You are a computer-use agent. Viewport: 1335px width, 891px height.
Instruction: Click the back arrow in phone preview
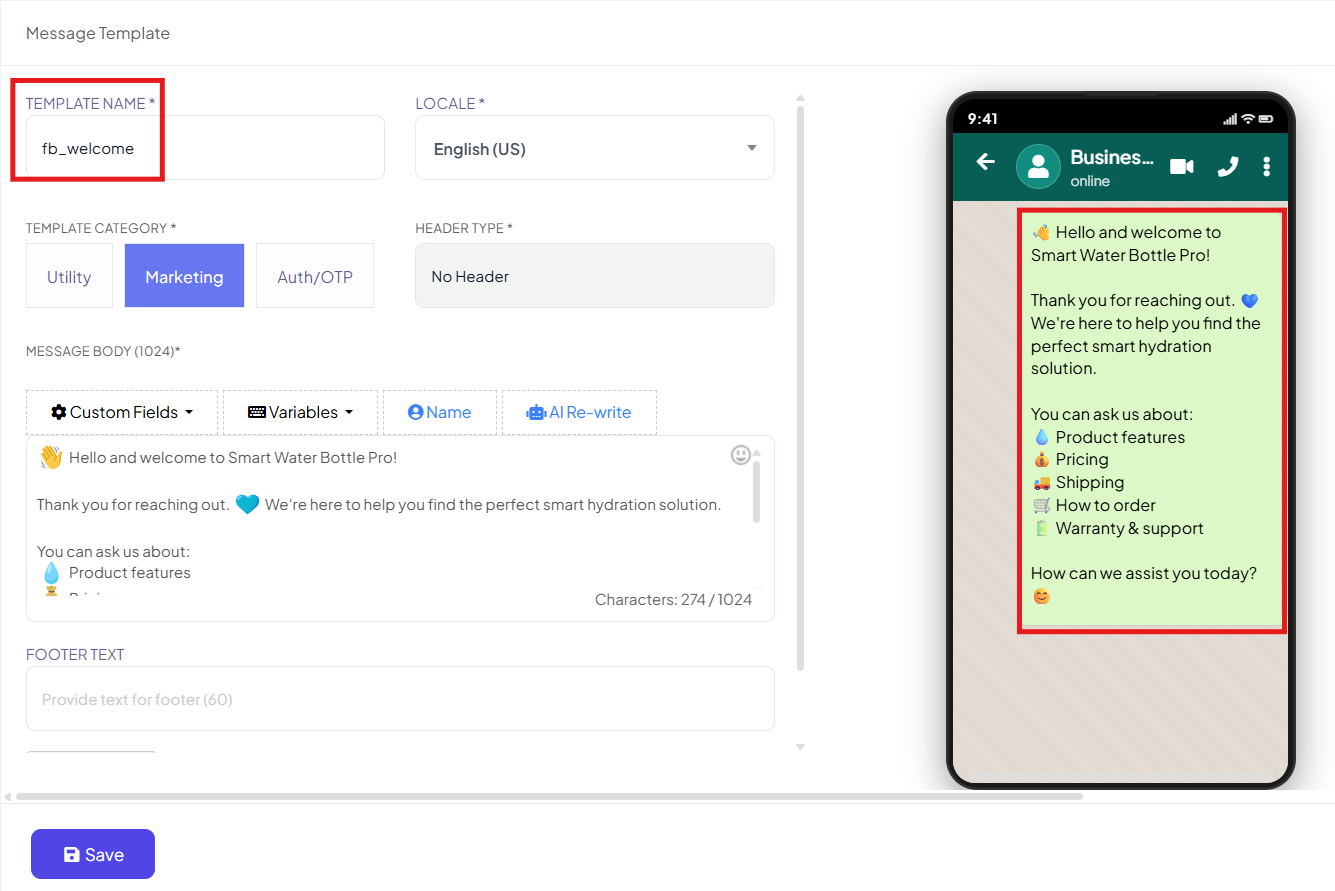click(x=986, y=161)
